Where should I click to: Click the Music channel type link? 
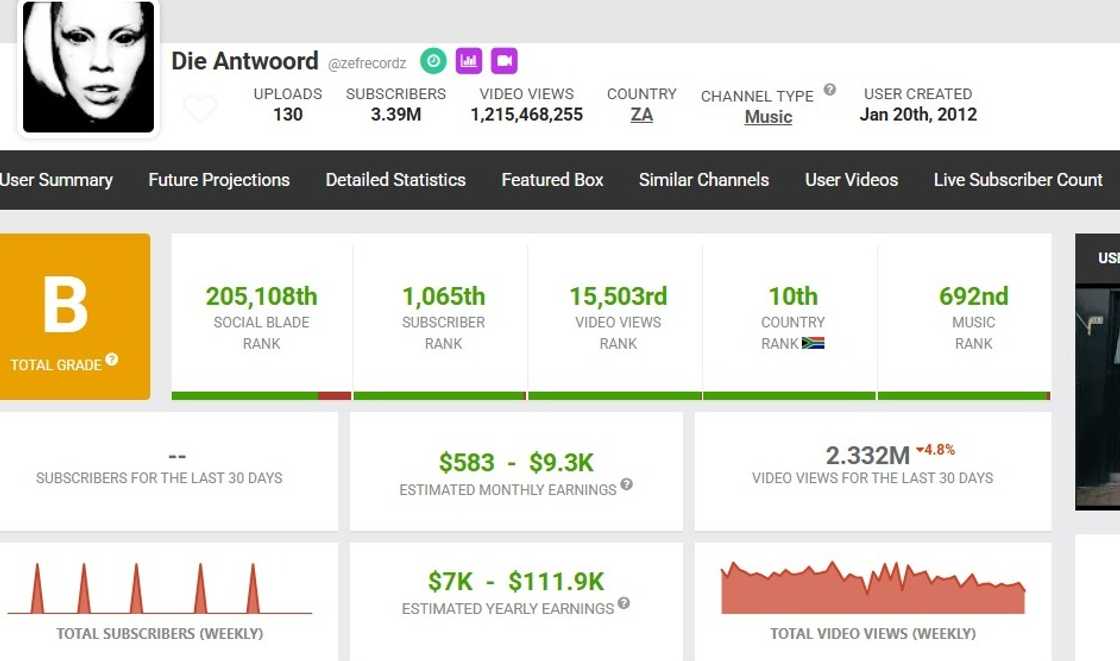point(768,117)
